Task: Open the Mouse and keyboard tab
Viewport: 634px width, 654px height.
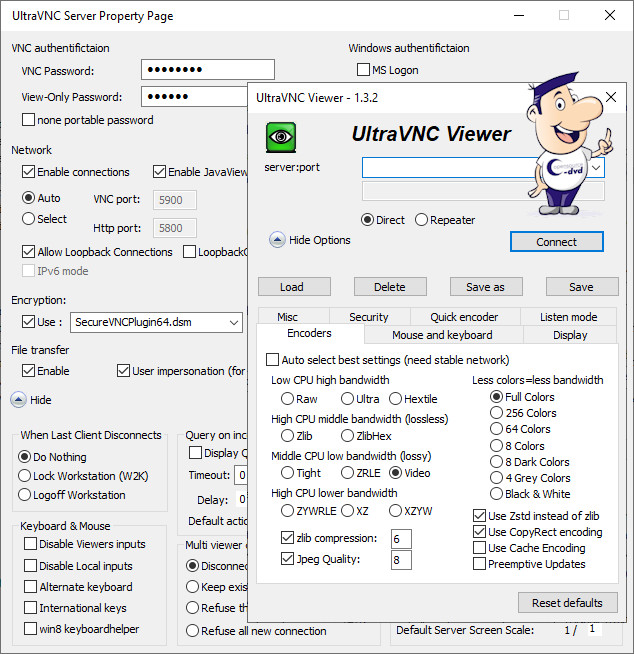Action: pos(441,335)
